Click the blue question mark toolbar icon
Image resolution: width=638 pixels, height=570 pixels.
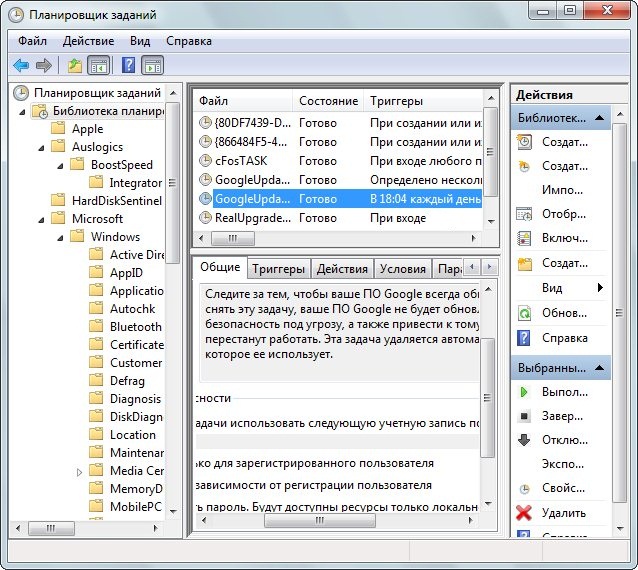128,66
